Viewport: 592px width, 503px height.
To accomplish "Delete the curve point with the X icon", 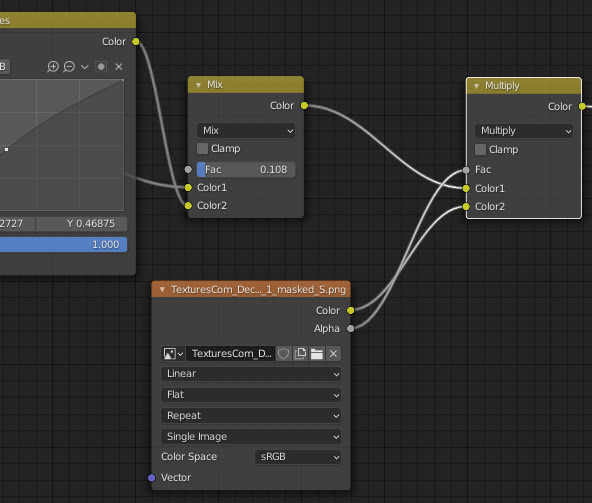I will tap(119, 67).
